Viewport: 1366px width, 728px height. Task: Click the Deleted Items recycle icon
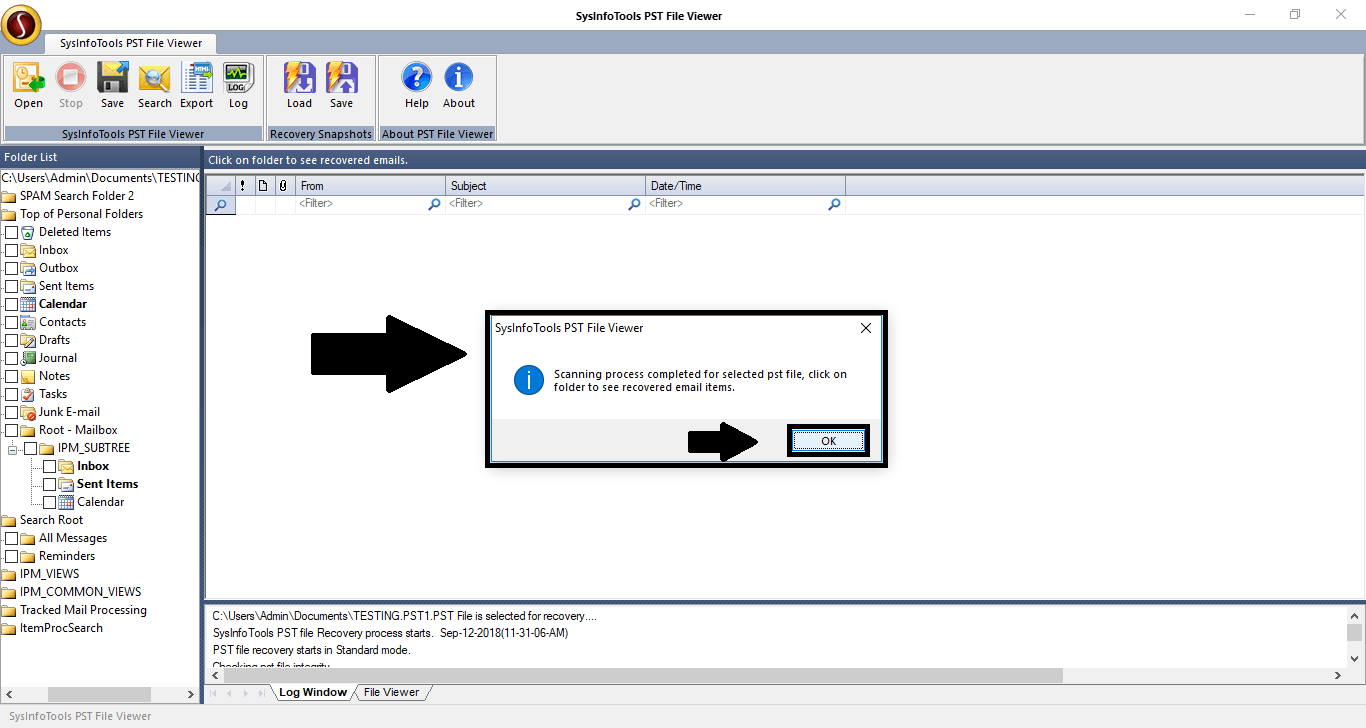(x=28, y=232)
